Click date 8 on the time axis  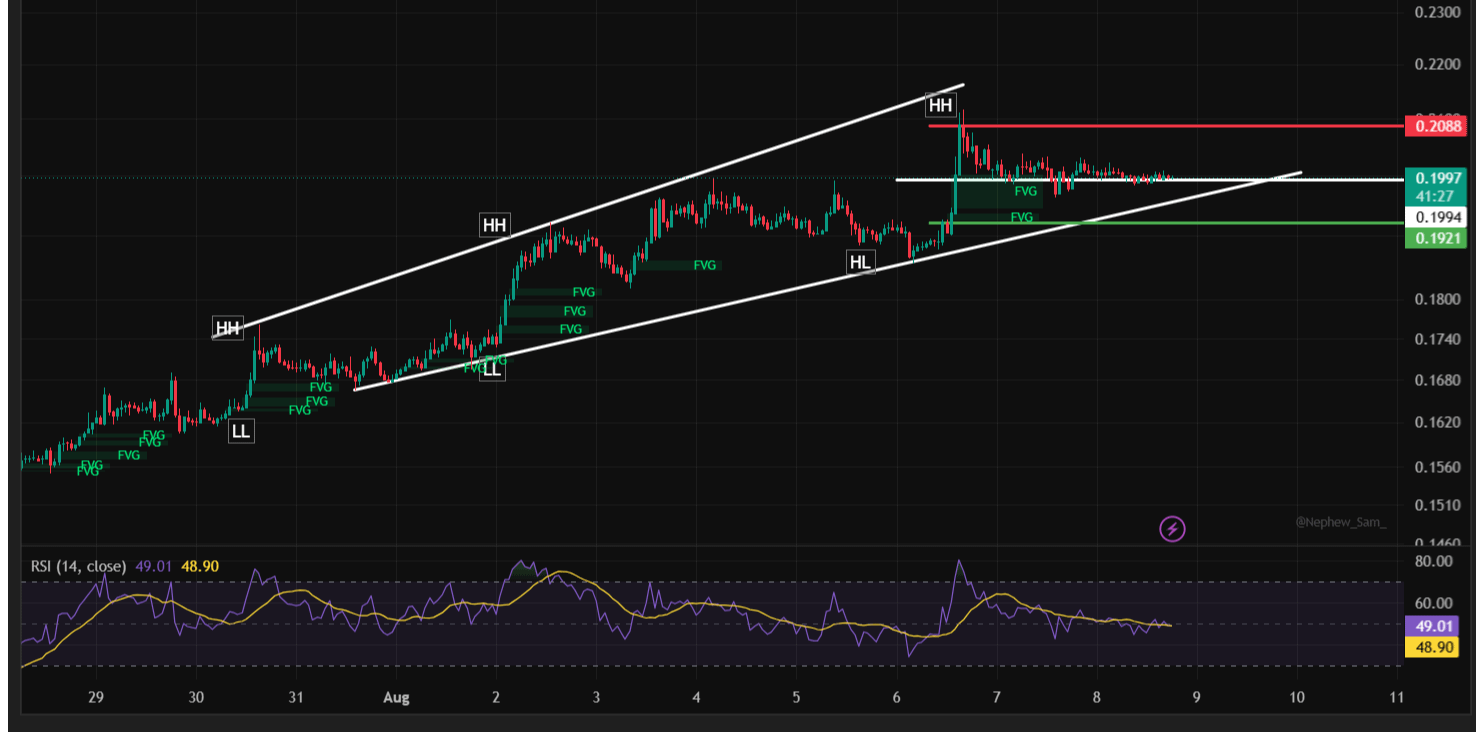point(1097,697)
